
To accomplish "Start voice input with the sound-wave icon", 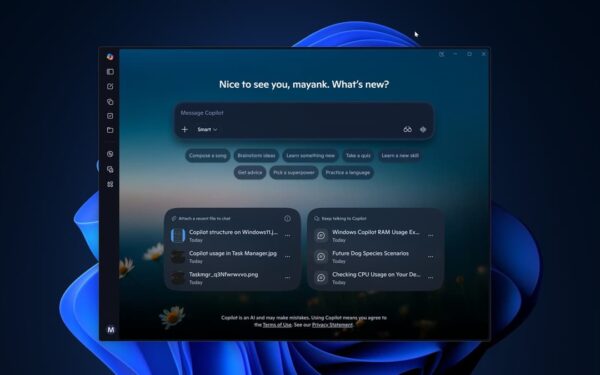I will tap(423, 129).
